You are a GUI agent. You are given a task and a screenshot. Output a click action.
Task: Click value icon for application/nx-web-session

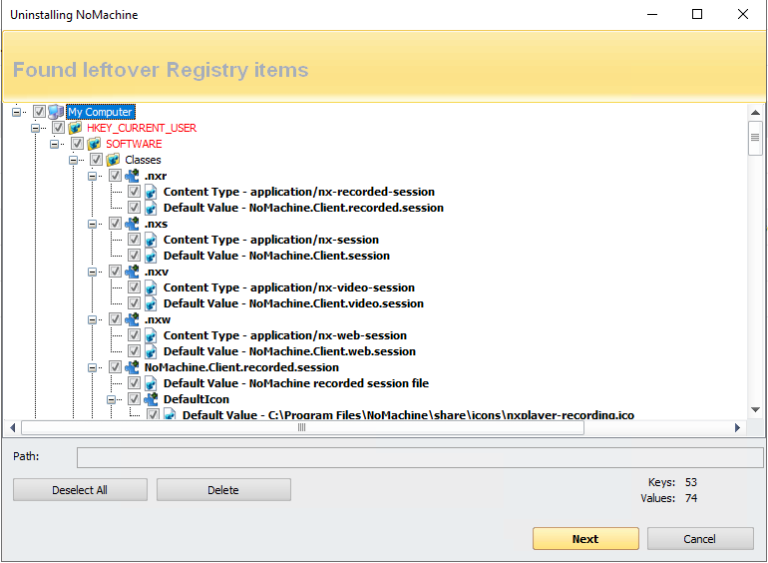151,335
